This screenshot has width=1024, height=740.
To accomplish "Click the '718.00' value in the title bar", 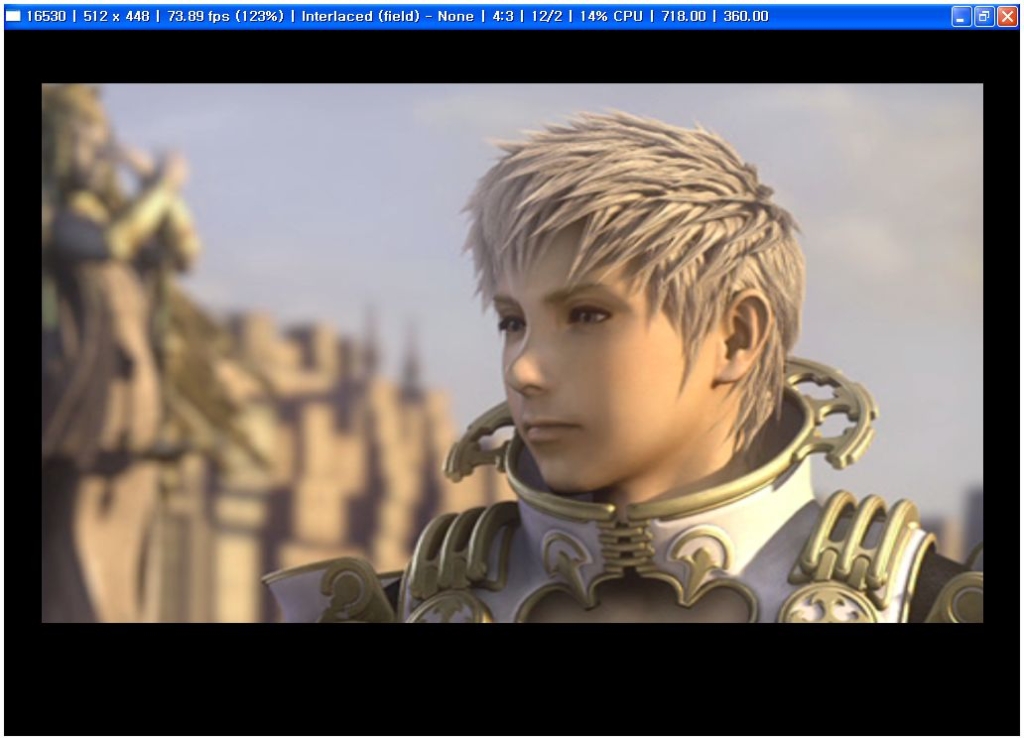I will click(x=684, y=16).
